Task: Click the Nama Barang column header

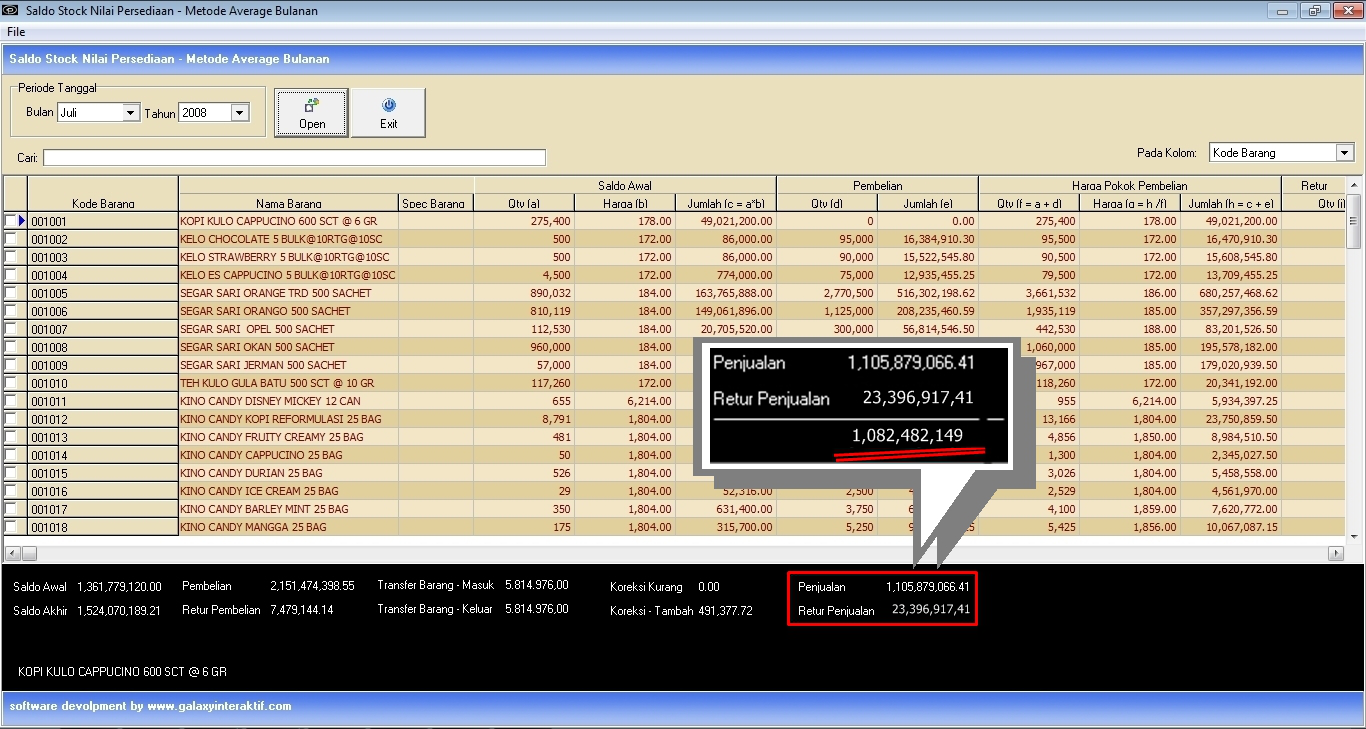Action: 288,203
